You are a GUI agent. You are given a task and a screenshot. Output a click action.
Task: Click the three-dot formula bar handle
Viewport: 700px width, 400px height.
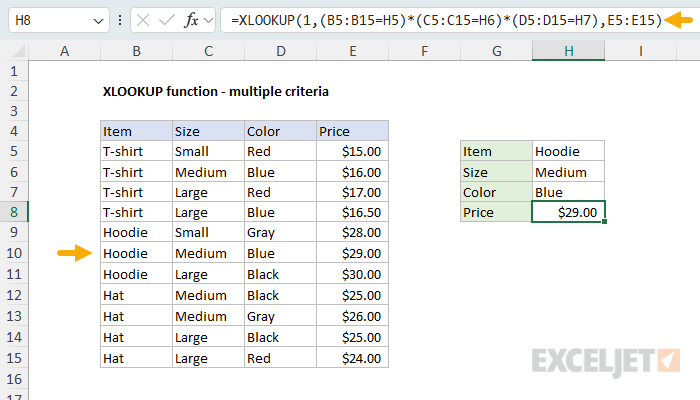pos(120,20)
